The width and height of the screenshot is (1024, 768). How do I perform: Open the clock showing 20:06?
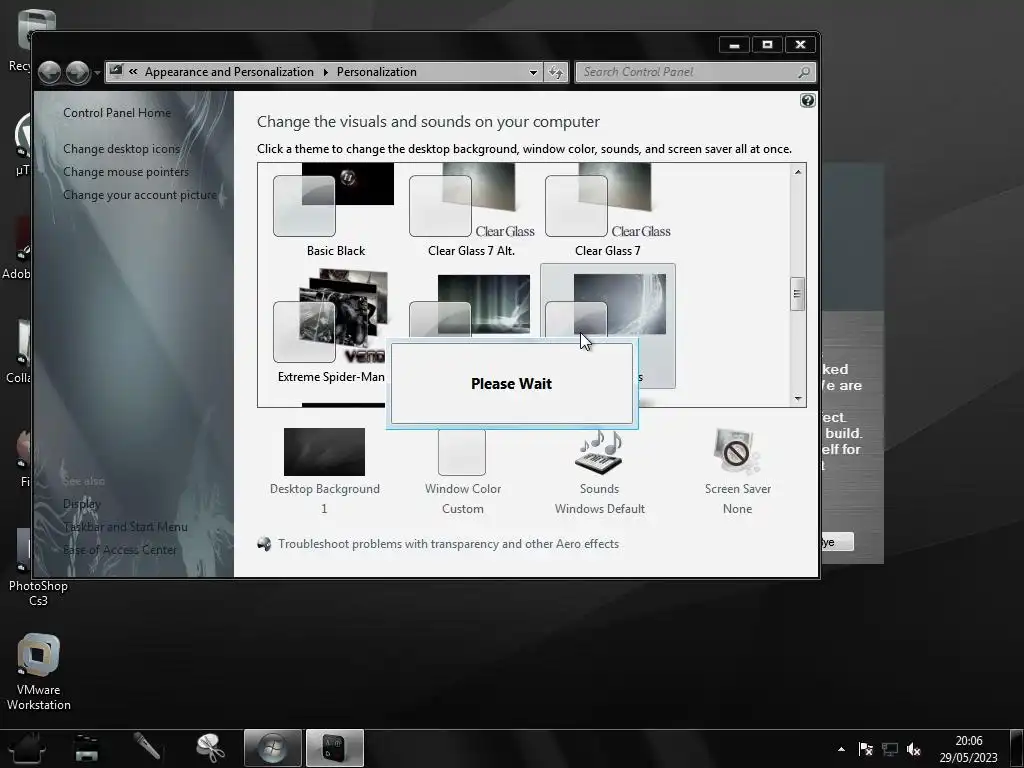point(968,749)
